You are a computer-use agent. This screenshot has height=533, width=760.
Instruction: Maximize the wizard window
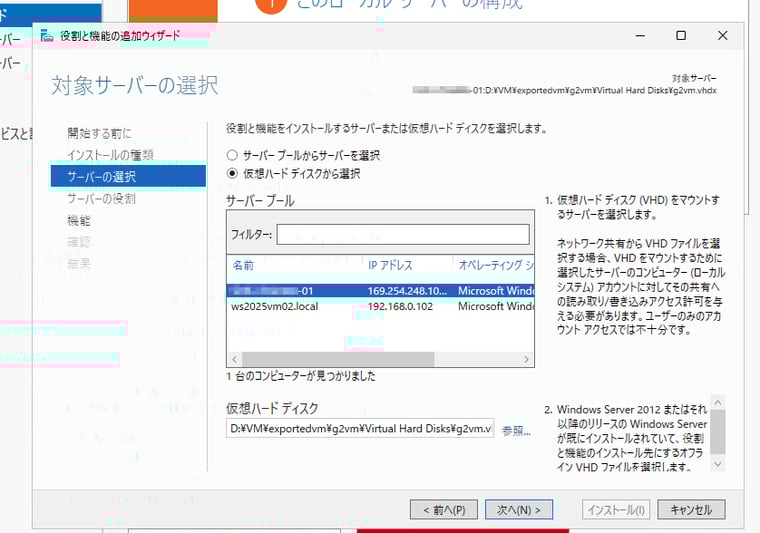(x=681, y=35)
